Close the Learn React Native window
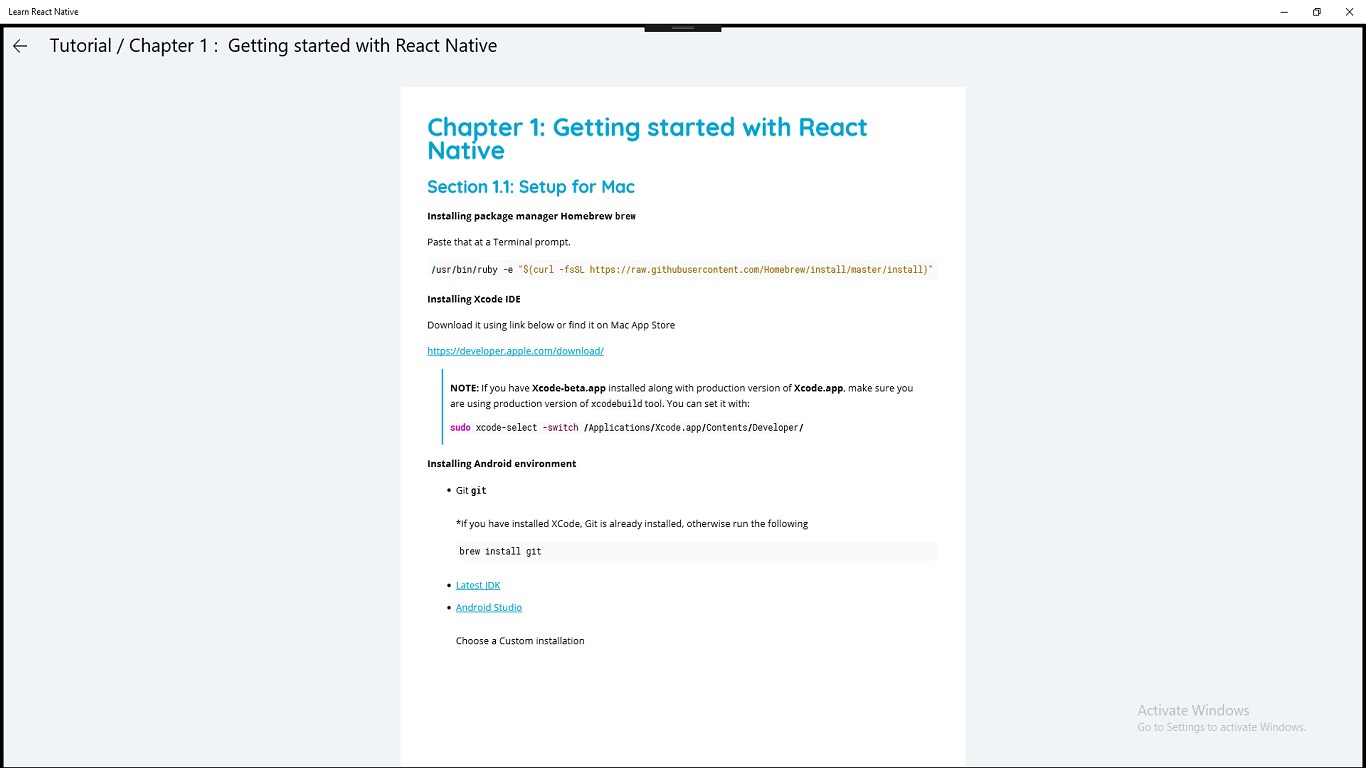 click(1349, 12)
